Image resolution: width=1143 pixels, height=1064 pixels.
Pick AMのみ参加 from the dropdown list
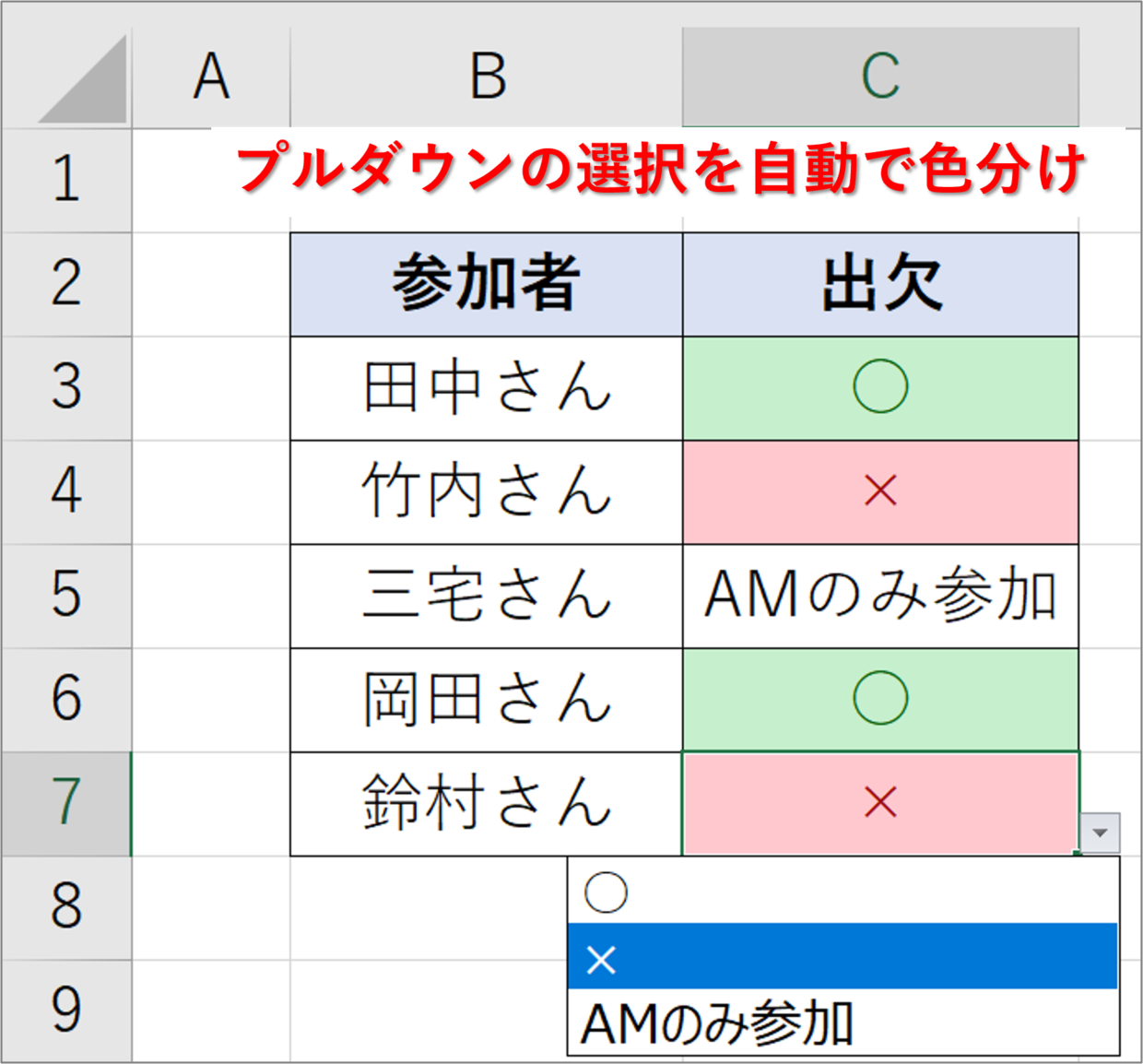pos(843,1022)
